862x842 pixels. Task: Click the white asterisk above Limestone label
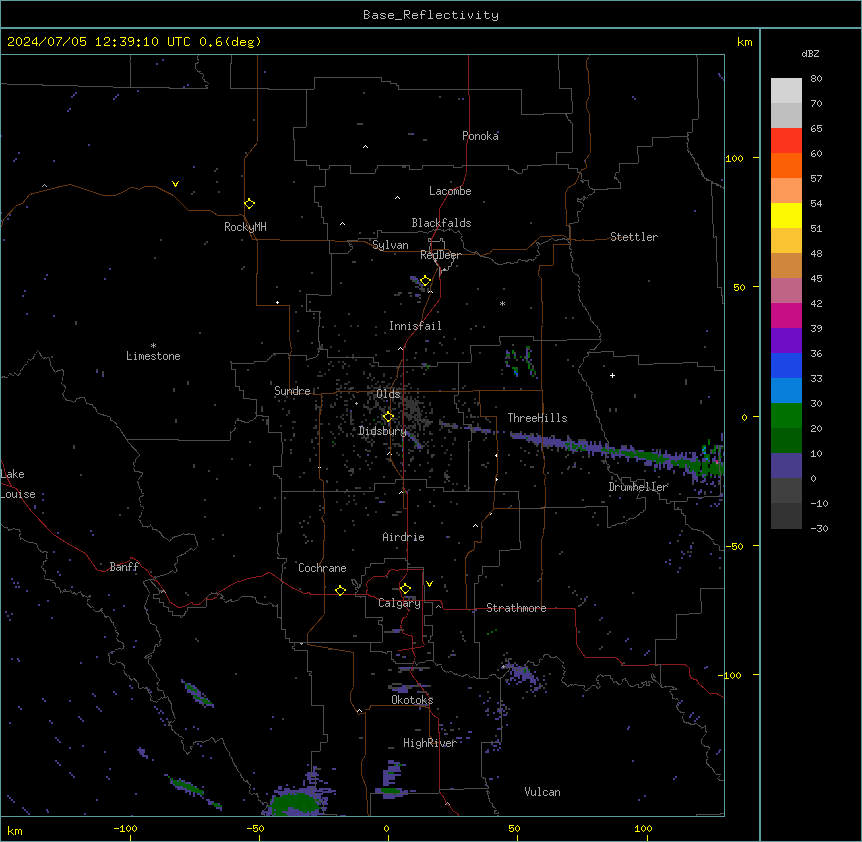[153, 346]
